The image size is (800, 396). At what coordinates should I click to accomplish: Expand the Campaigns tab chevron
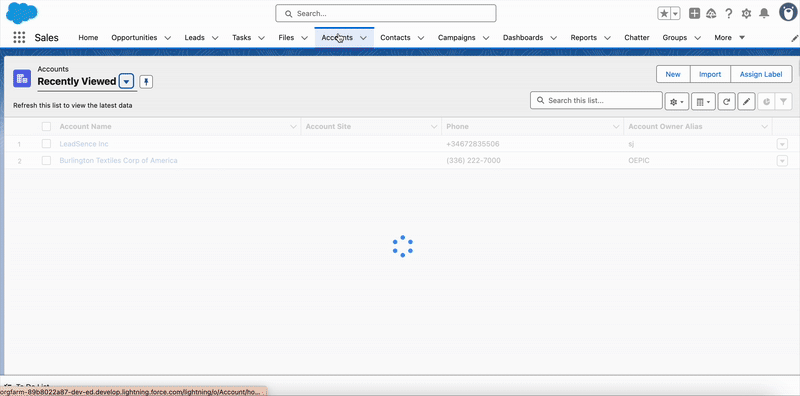click(x=486, y=38)
